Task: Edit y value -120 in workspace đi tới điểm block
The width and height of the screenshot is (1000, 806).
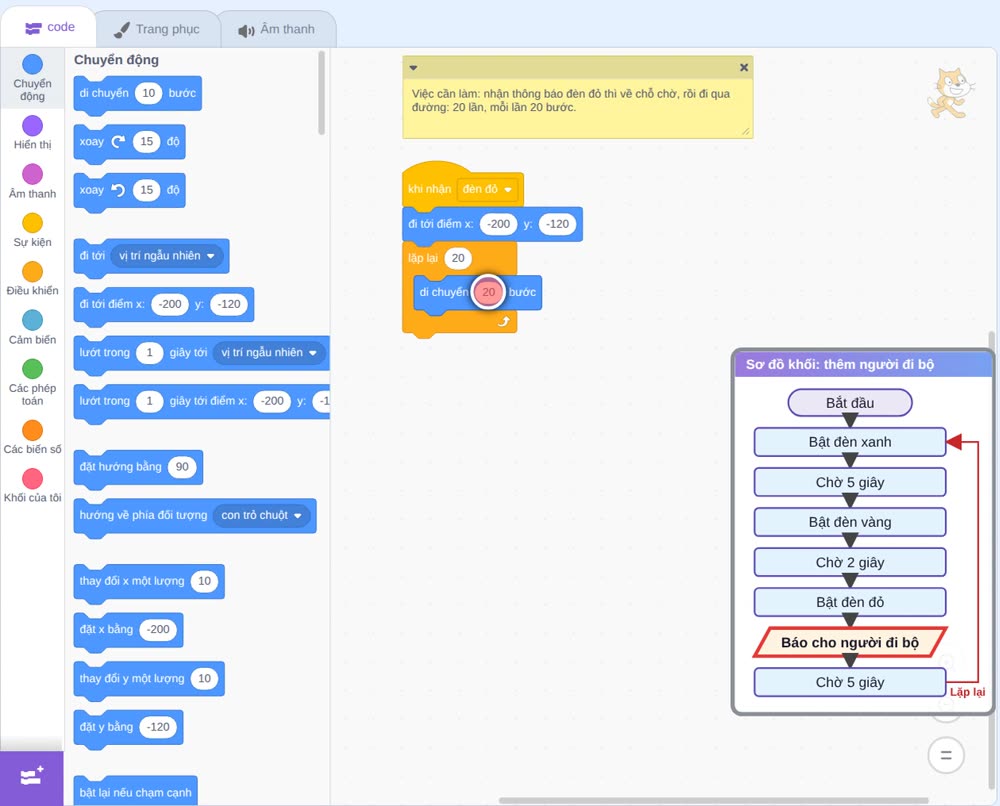Action: point(557,224)
